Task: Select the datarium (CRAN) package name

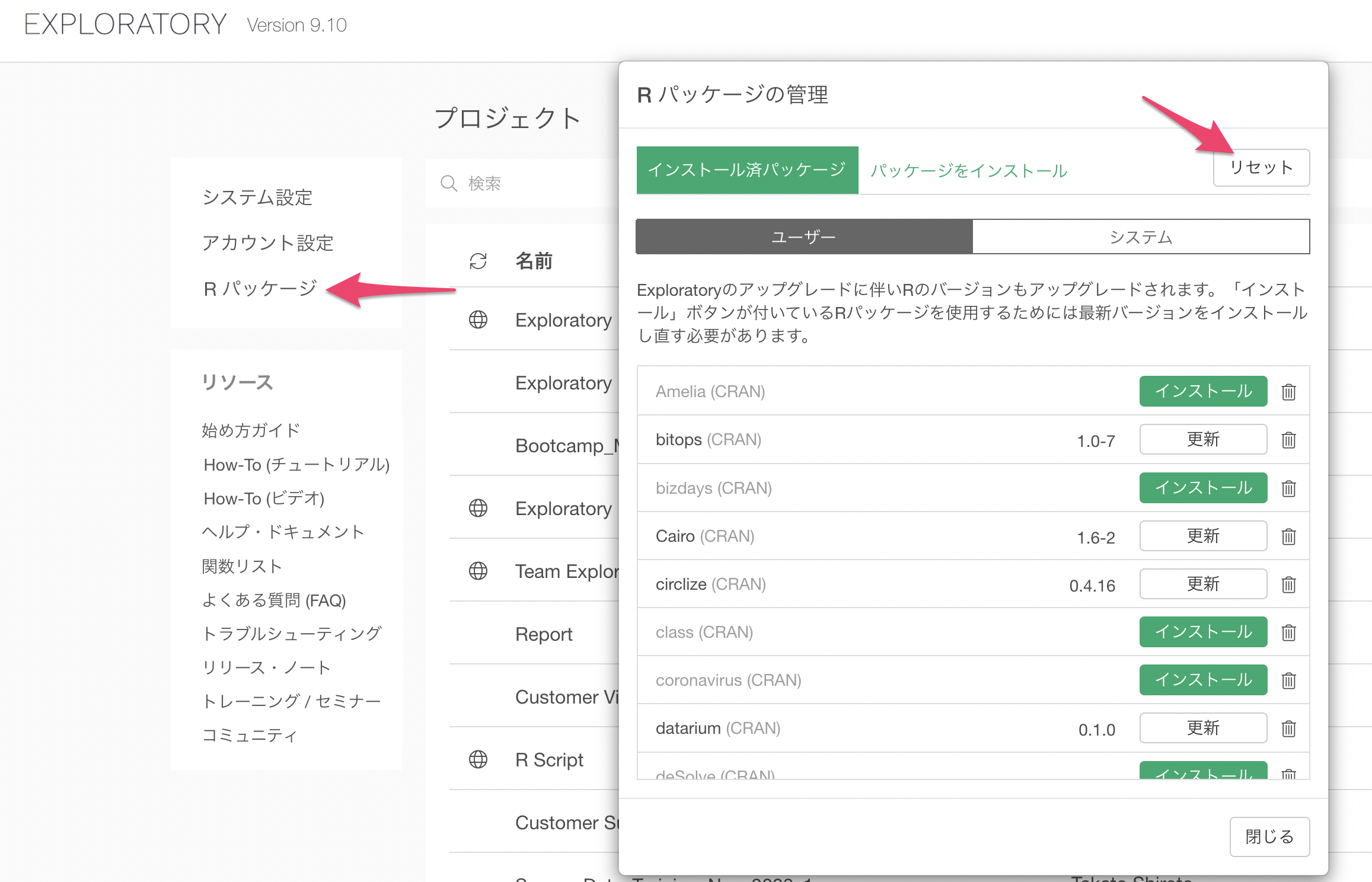Action: click(x=718, y=728)
